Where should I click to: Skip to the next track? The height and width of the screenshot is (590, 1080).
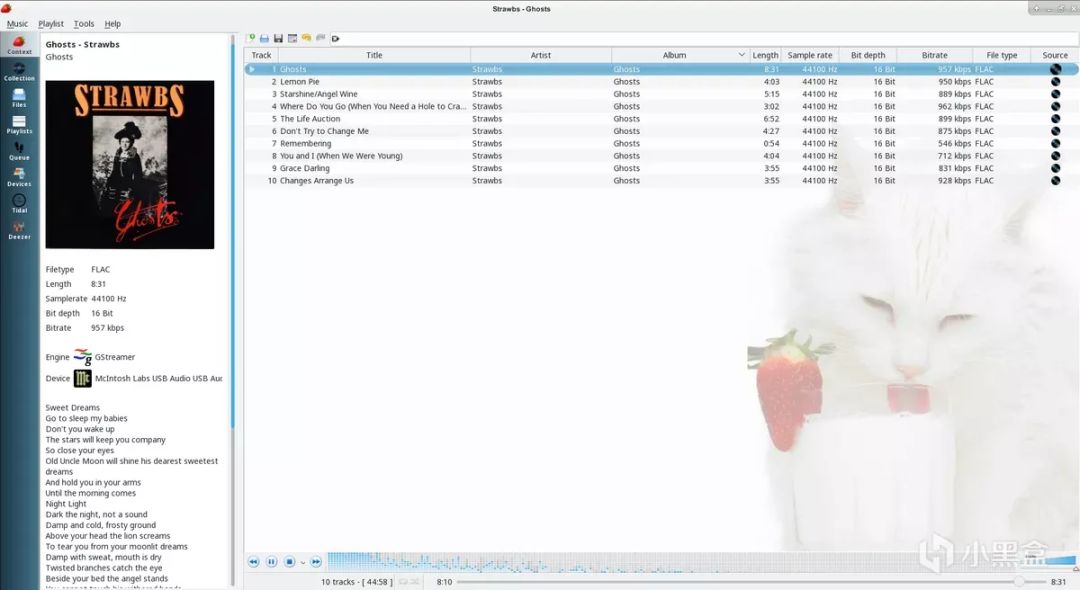(x=315, y=562)
